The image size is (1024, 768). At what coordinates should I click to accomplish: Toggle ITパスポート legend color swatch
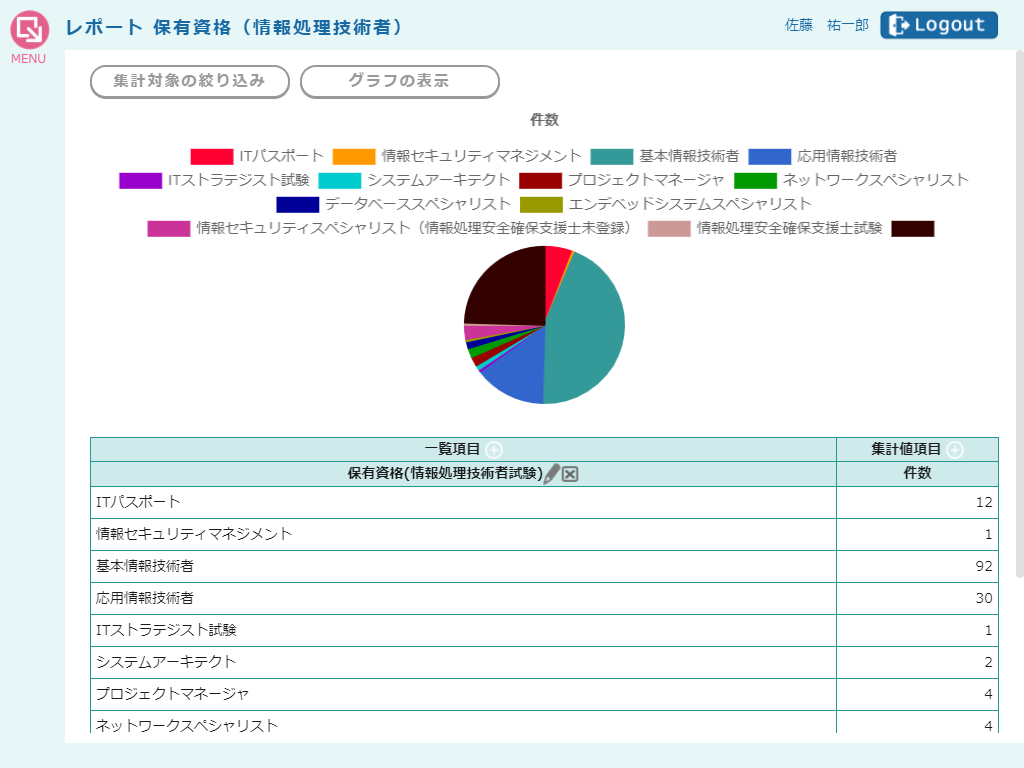tap(212, 156)
